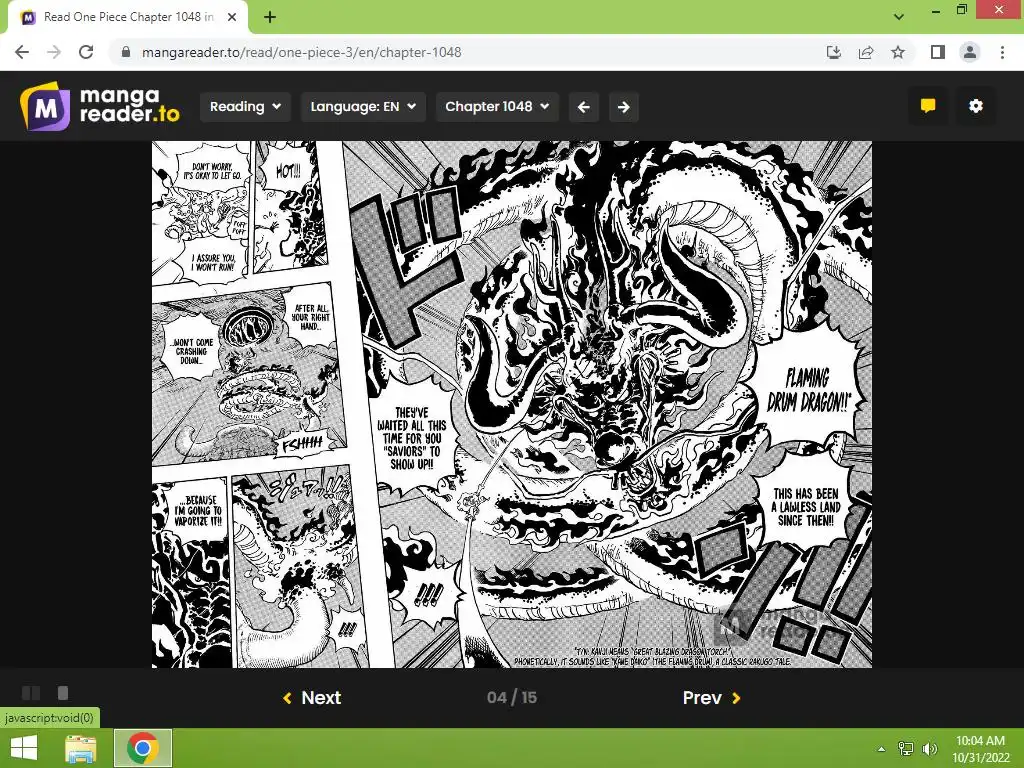1024x768 pixels.
Task: Bookmark this tab with star icon
Action: pyautogui.click(x=898, y=52)
